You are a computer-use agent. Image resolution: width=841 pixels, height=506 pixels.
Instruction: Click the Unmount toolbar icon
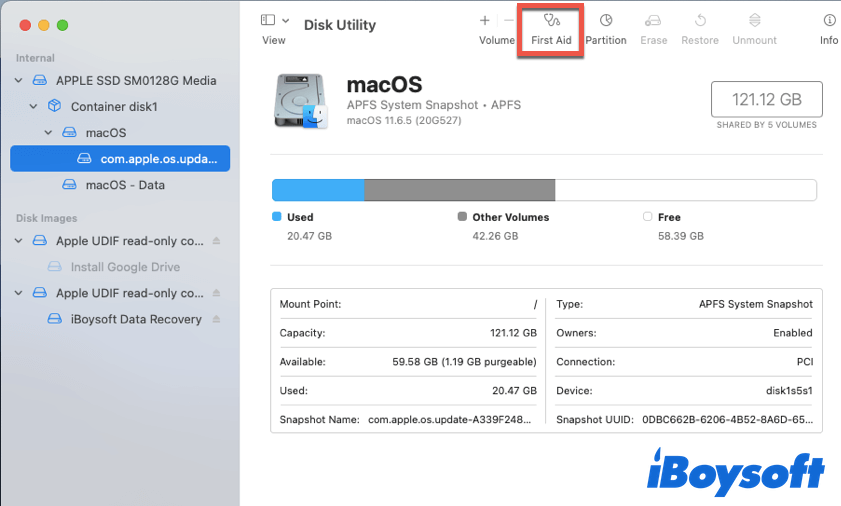754,21
